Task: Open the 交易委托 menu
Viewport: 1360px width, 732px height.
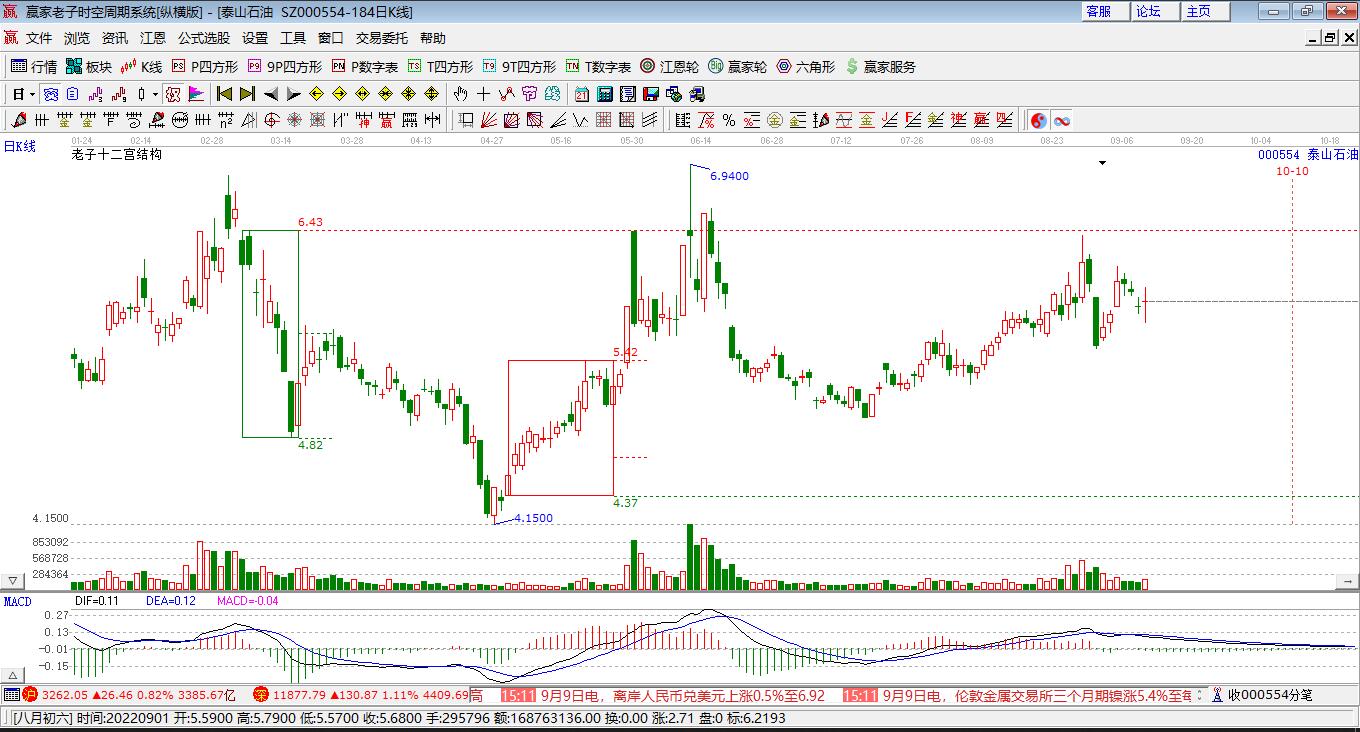Action: coord(382,38)
